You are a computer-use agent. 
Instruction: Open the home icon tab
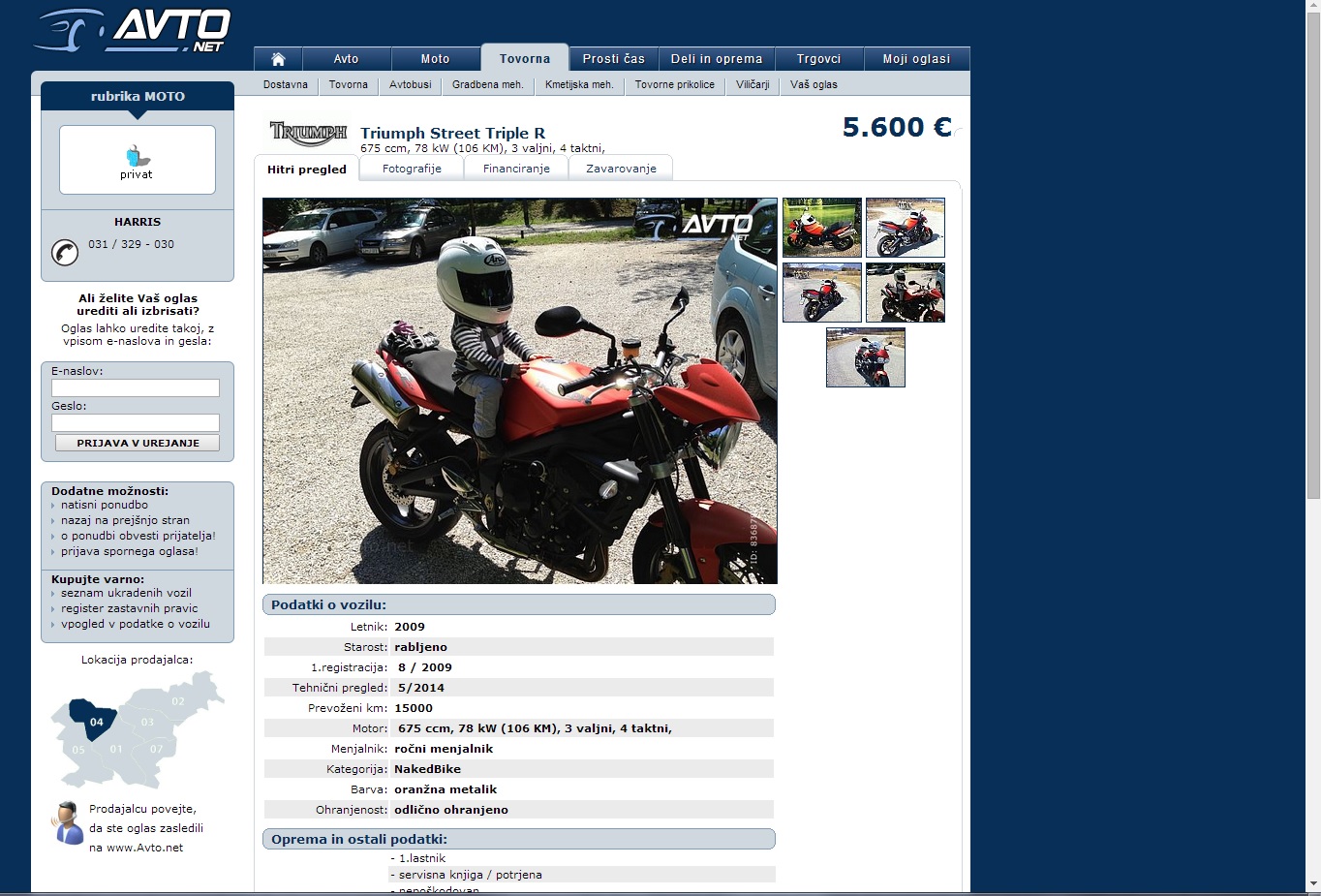(278, 59)
